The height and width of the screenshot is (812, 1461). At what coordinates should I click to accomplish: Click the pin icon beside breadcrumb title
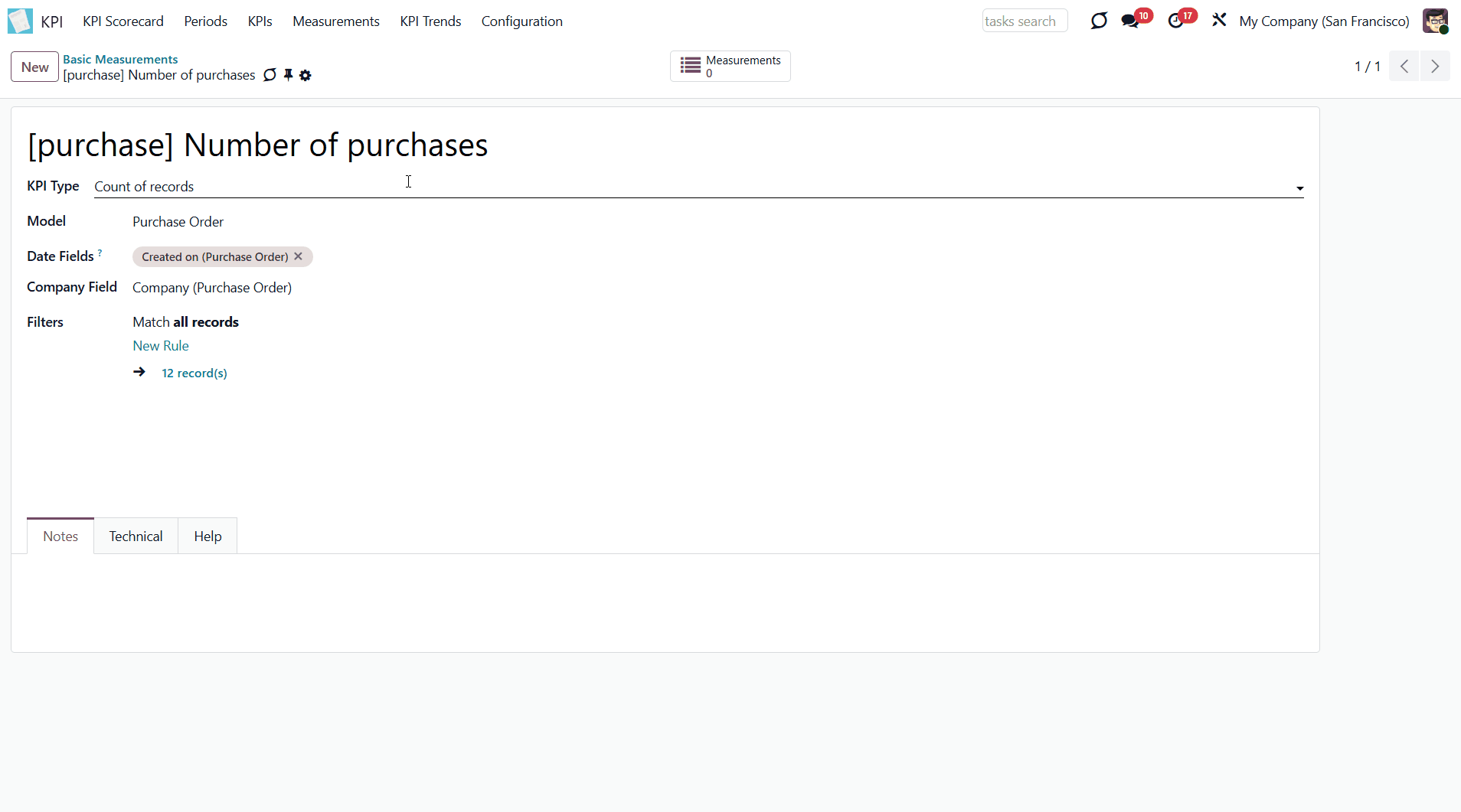click(289, 75)
